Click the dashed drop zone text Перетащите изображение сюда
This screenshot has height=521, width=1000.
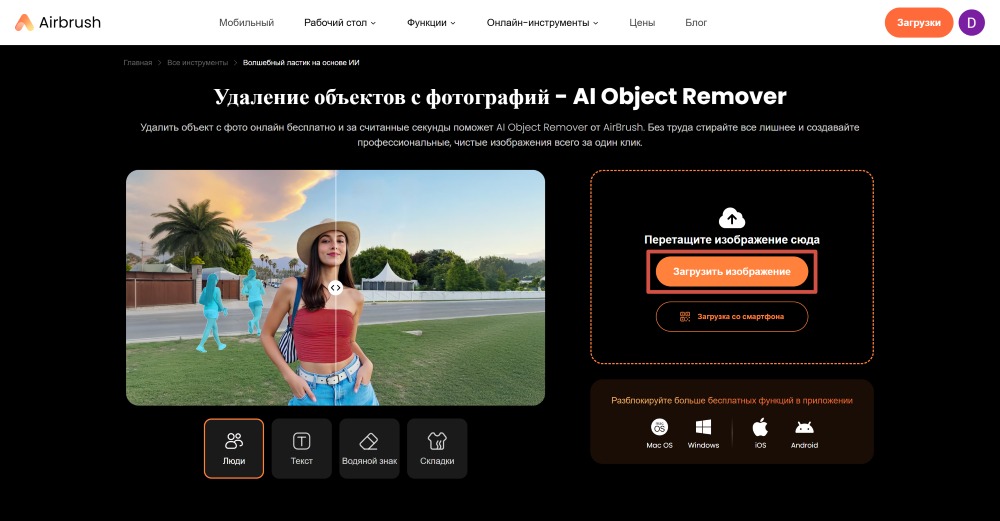click(x=732, y=240)
